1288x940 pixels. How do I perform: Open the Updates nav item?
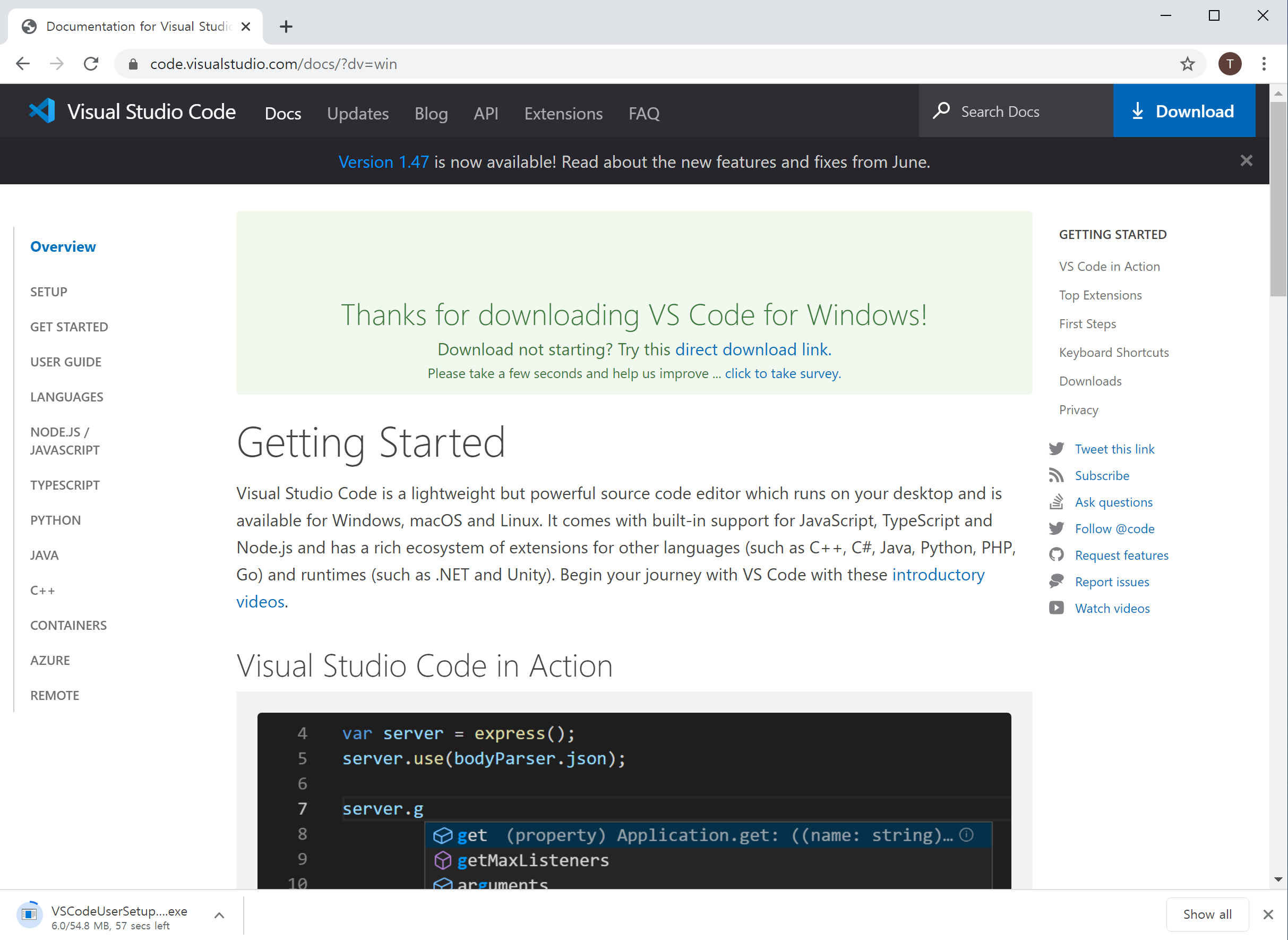click(x=358, y=113)
